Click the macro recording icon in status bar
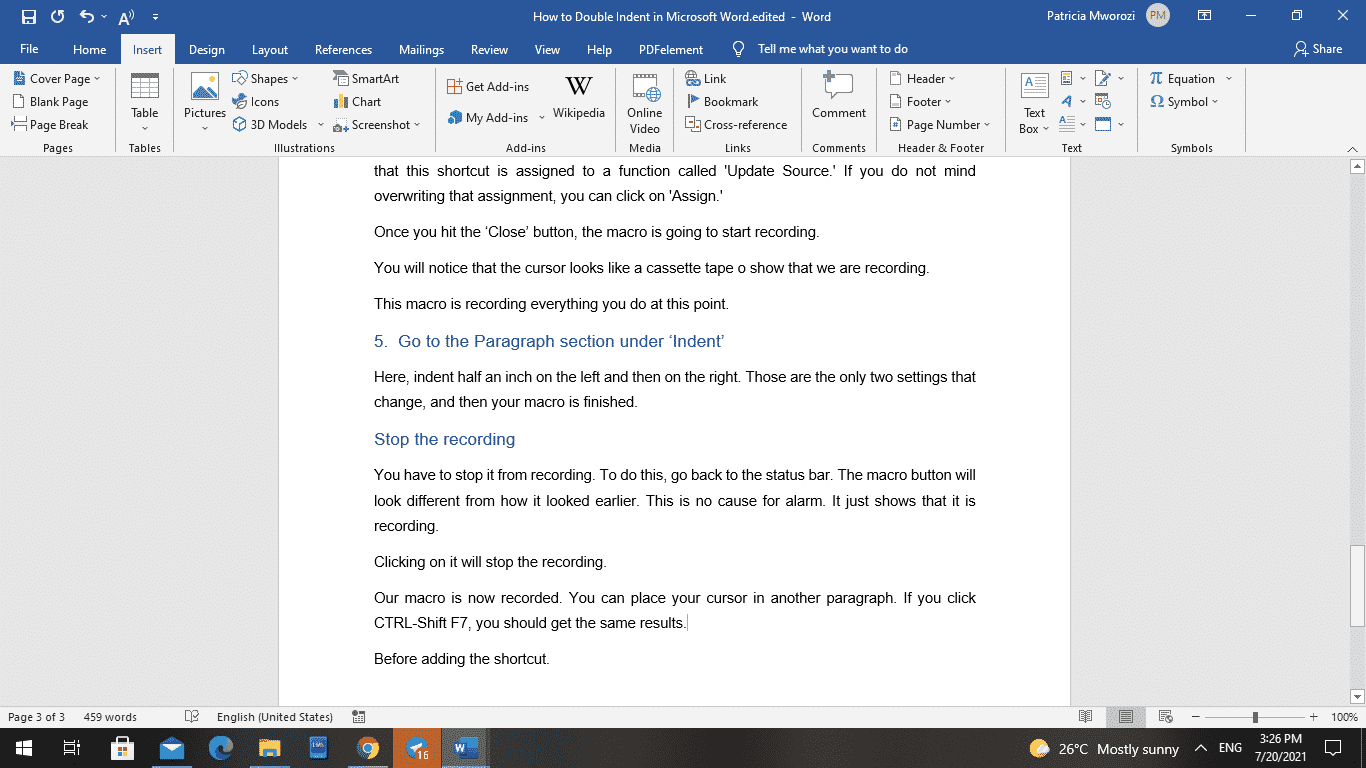This screenshot has width=1366, height=768. pos(359,717)
